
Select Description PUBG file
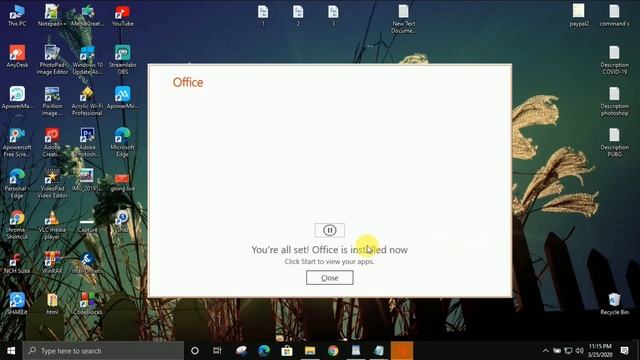point(614,142)
